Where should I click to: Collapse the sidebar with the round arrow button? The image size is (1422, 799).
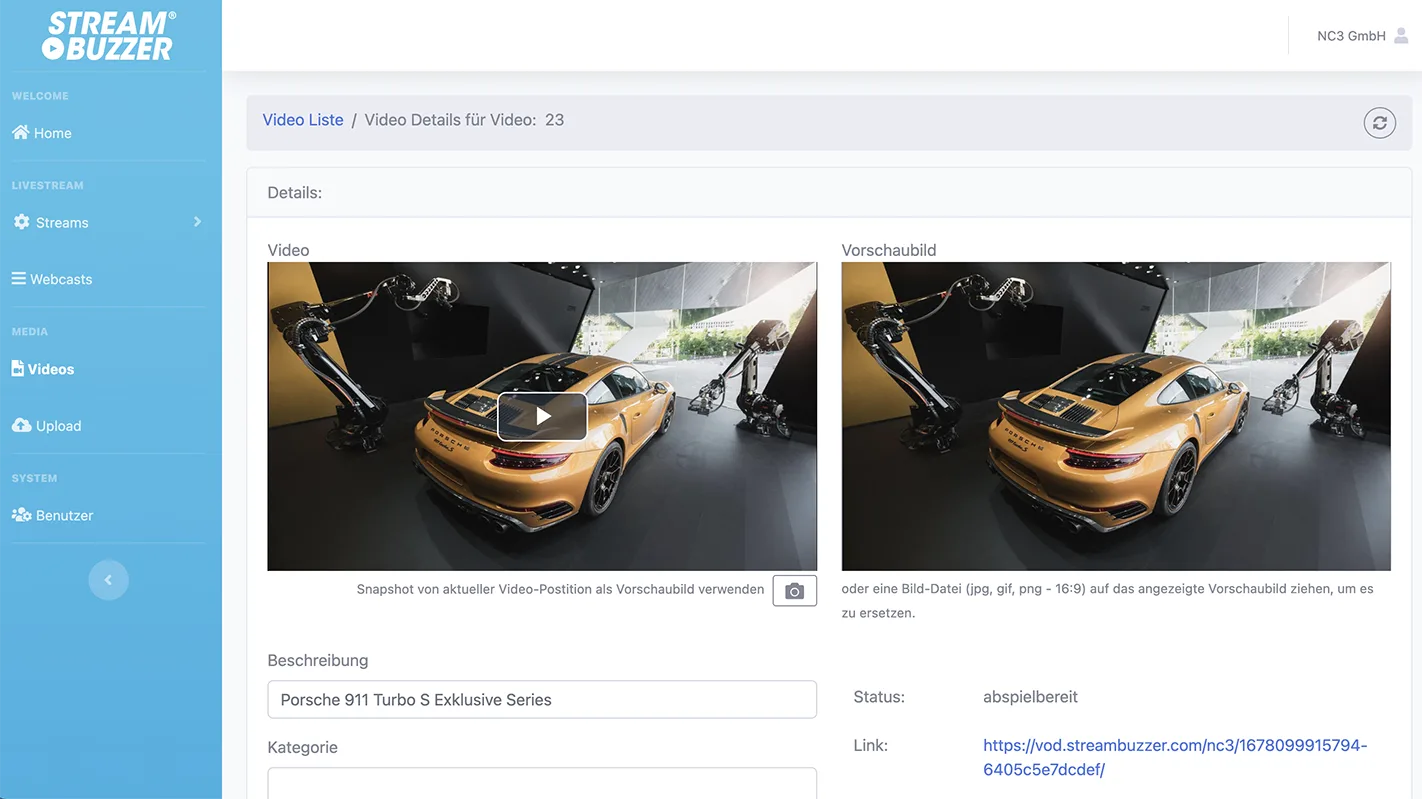108,580
